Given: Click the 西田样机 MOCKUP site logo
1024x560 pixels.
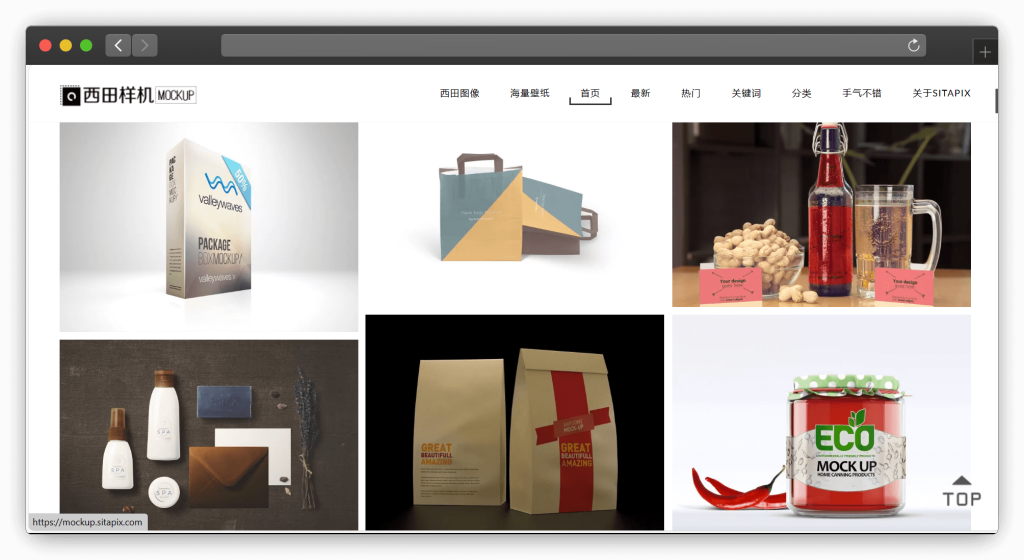Looking at the screenshot, I should pyautogui.click(x=128, y=95).
